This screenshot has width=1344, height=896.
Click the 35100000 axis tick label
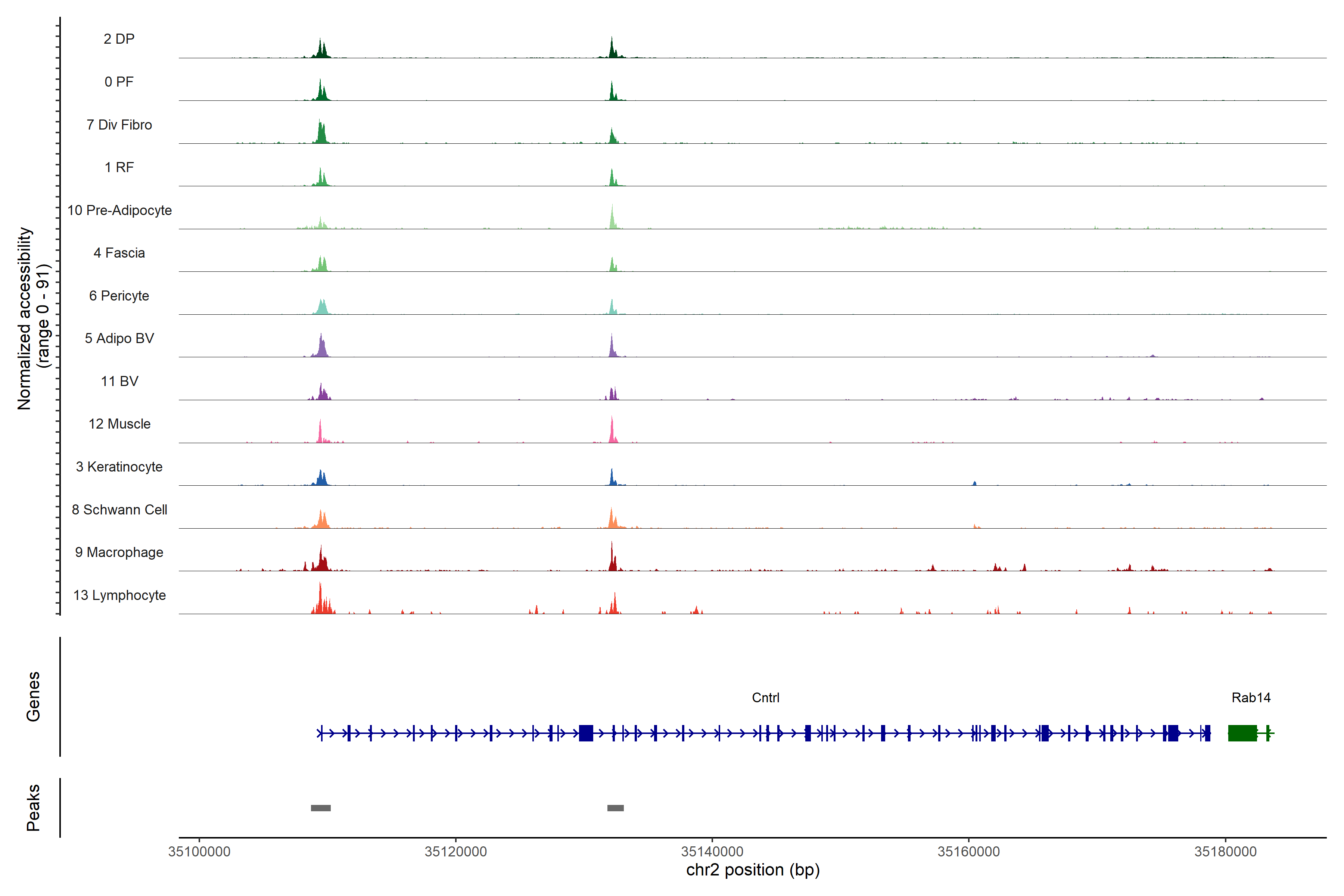point(199,852)
